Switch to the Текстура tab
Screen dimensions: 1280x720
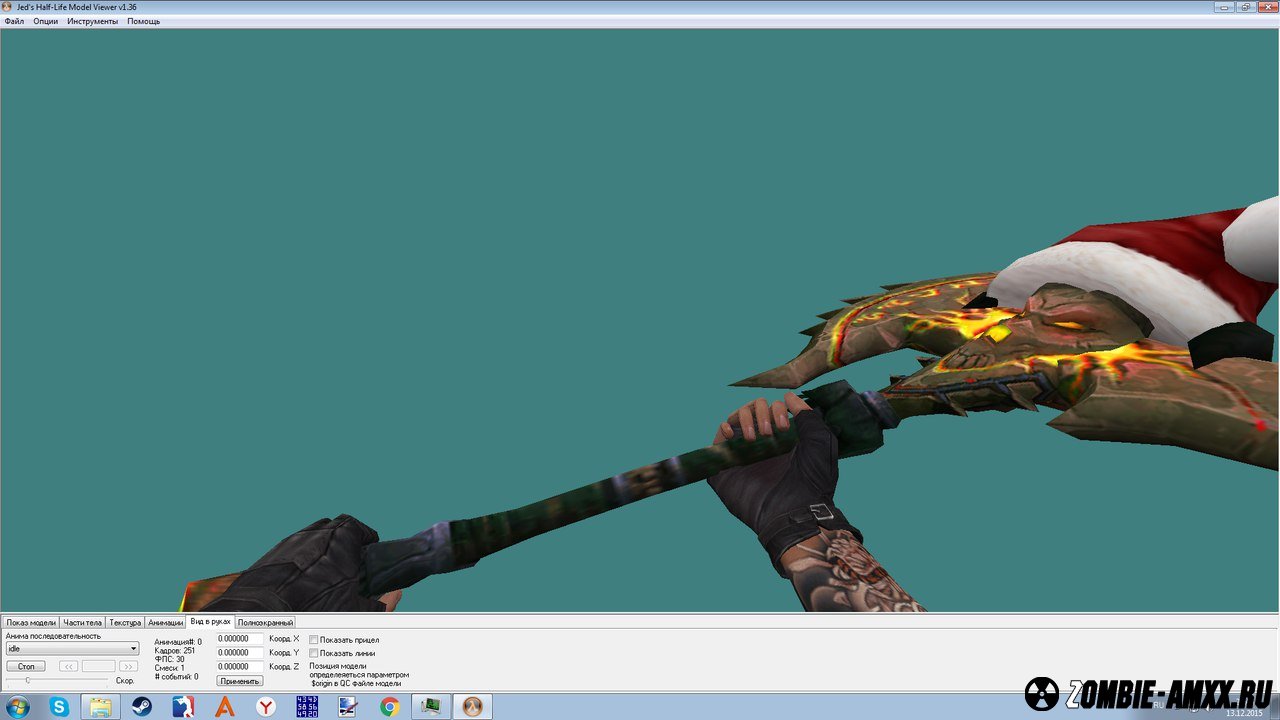coord(125,622)
